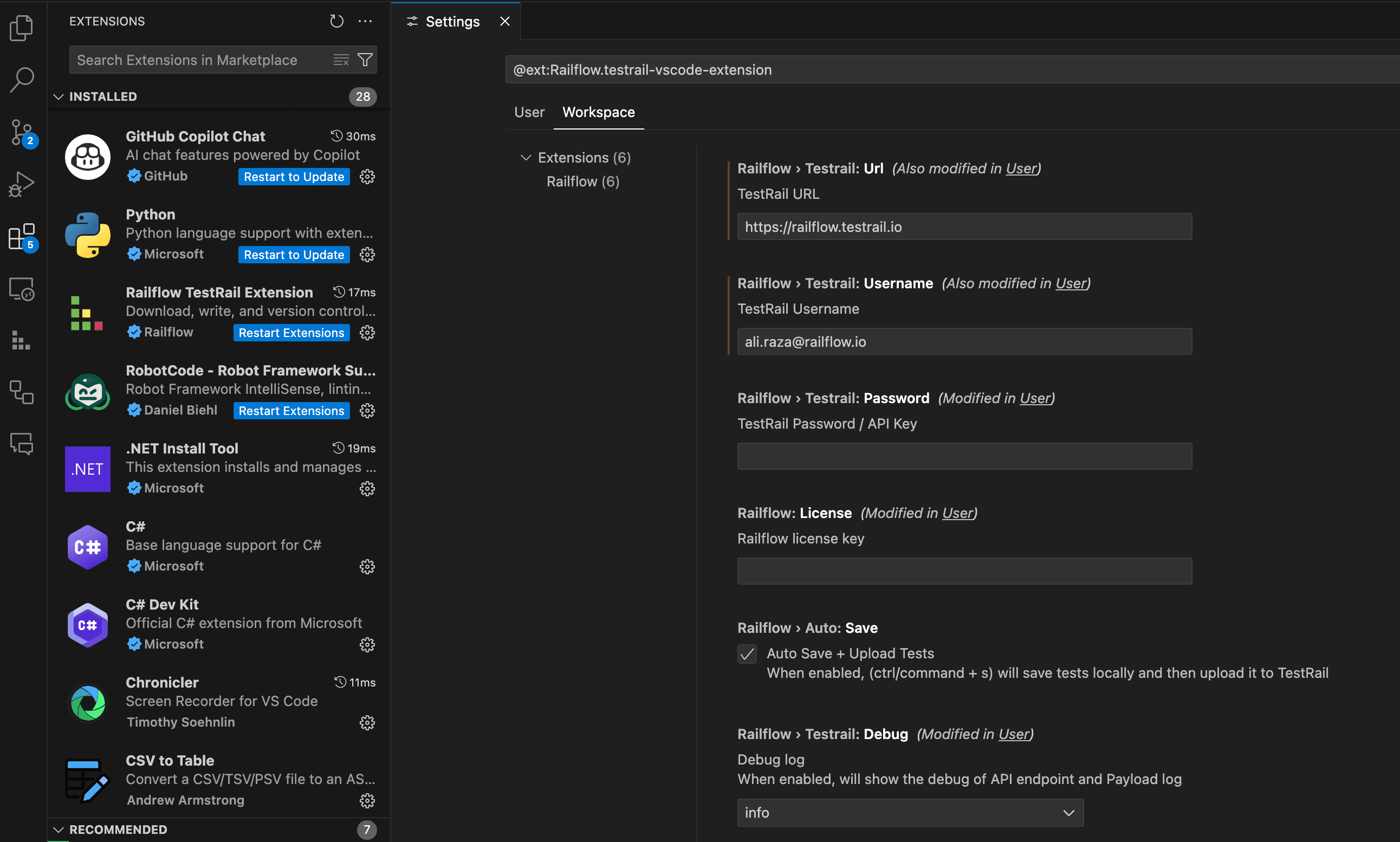Collapse the RECOMMENDED extensions section

(x=59, y=830)
